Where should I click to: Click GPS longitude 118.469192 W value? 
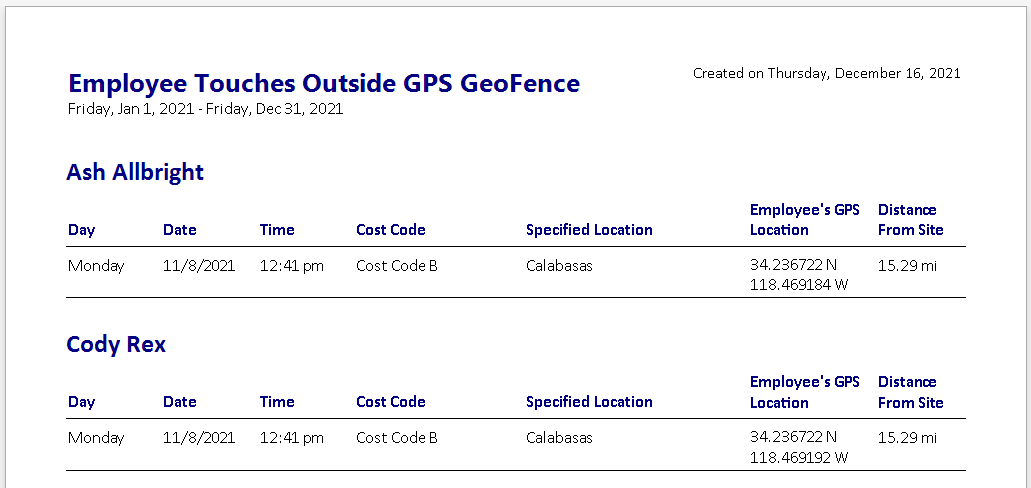point(799,457)
